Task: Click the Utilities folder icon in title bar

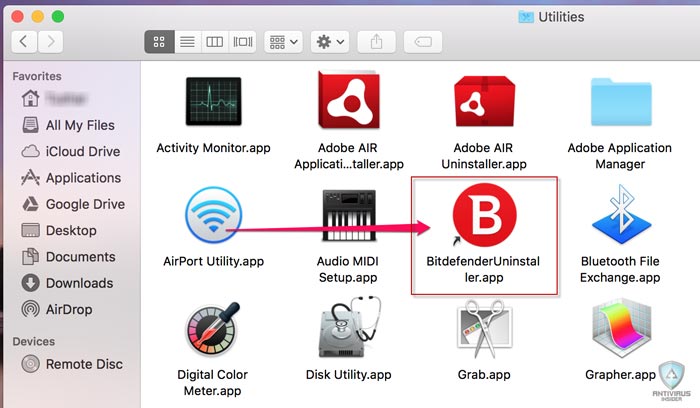Action: (x=526, y=17)
